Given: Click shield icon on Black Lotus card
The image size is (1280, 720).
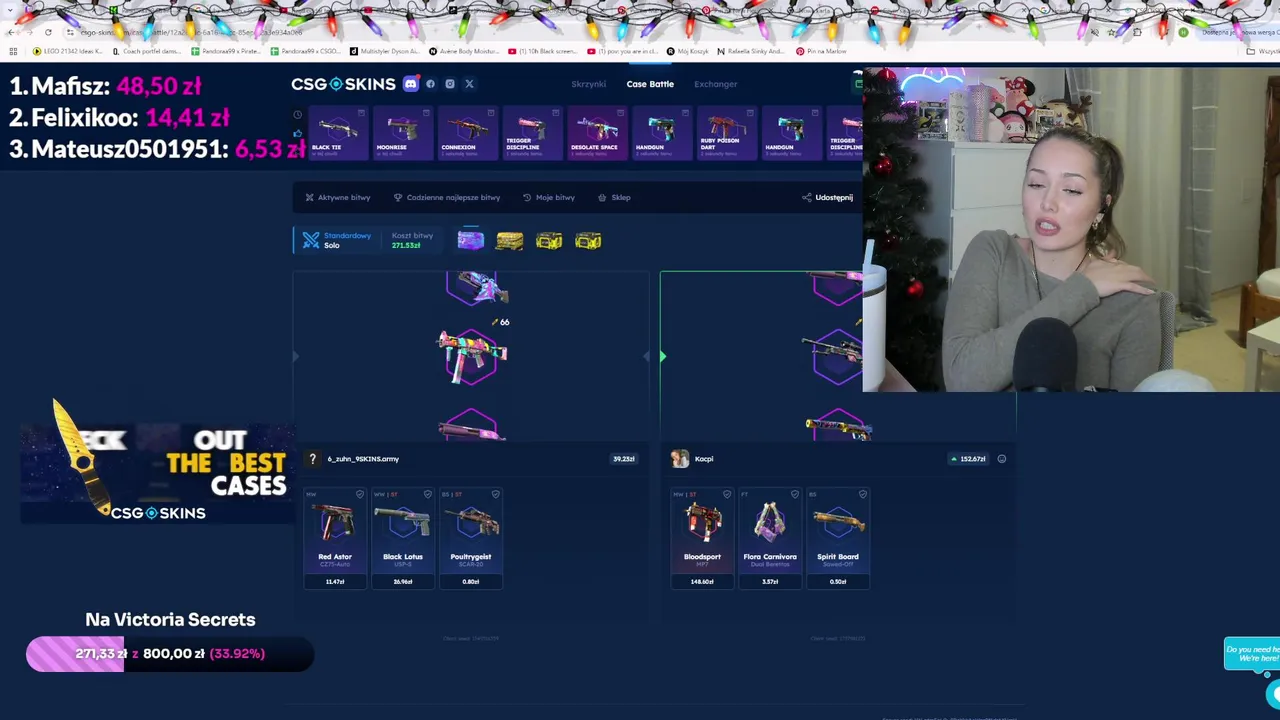Looking at the screenshot, I should tap(428, 494).
